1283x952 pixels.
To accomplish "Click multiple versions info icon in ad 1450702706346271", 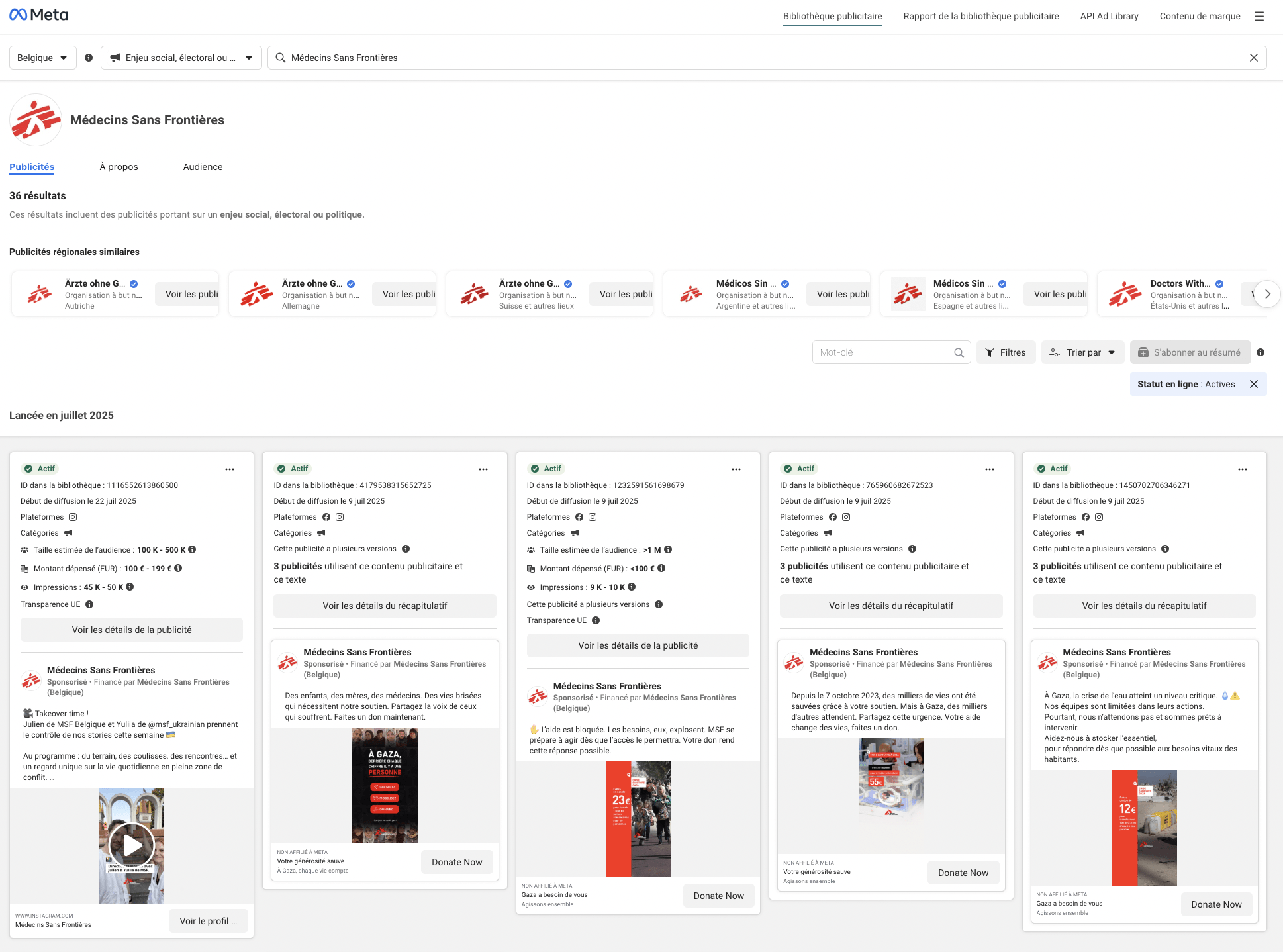I will (1165, 549).
